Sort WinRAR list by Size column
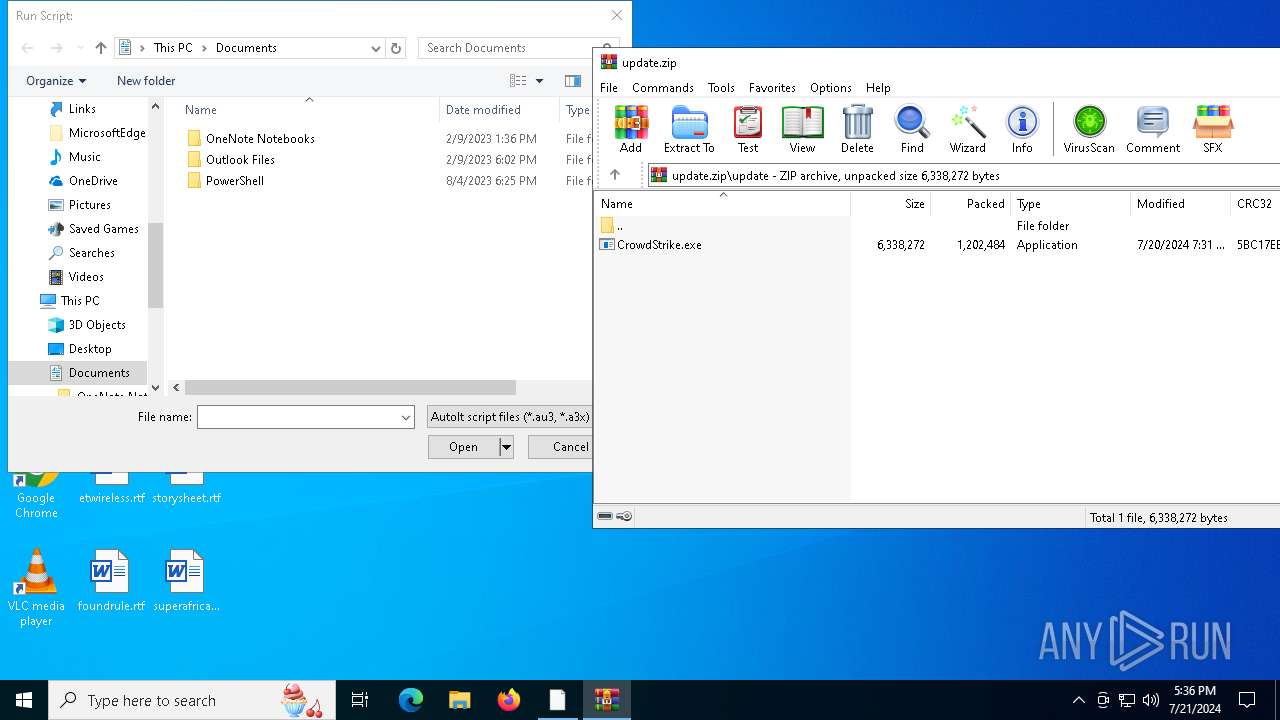 pos(891,204)
